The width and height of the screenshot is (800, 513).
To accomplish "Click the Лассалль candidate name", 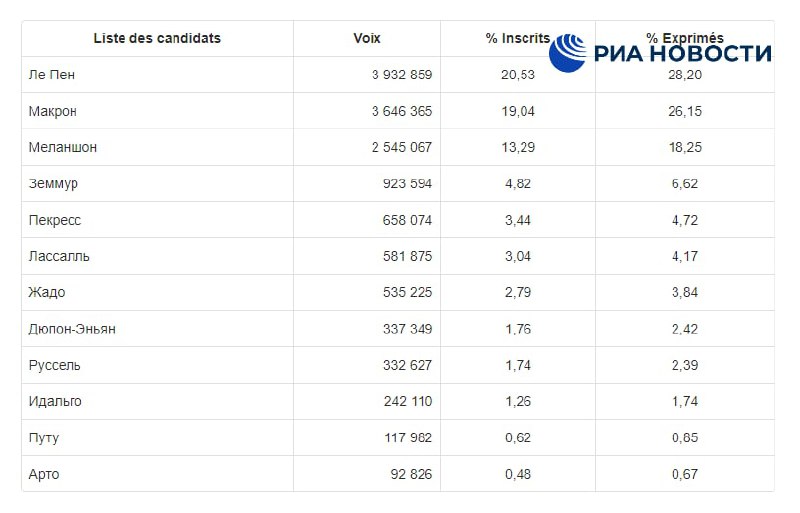I will pos(59,256).
